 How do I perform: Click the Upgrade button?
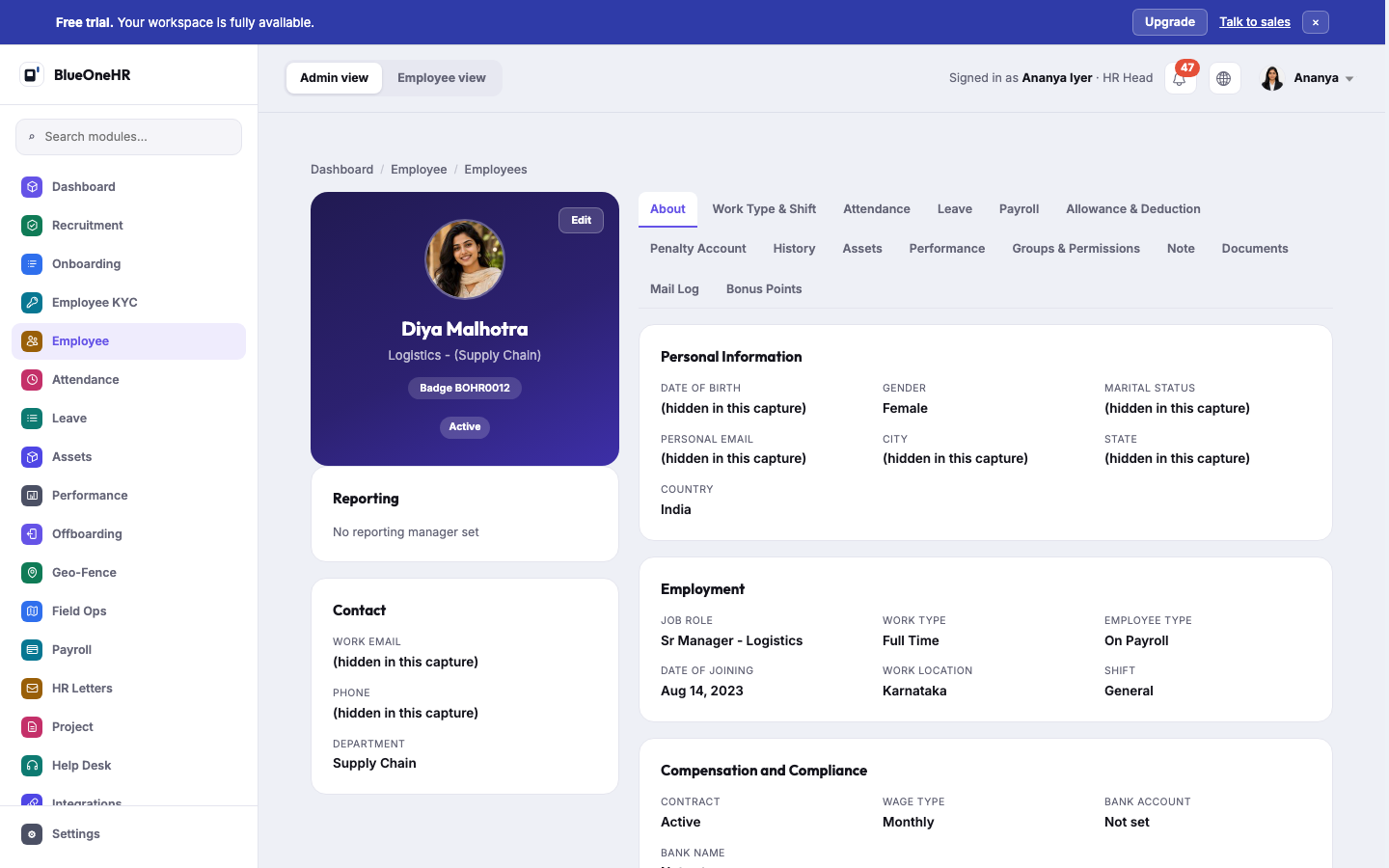(1170, 22)
